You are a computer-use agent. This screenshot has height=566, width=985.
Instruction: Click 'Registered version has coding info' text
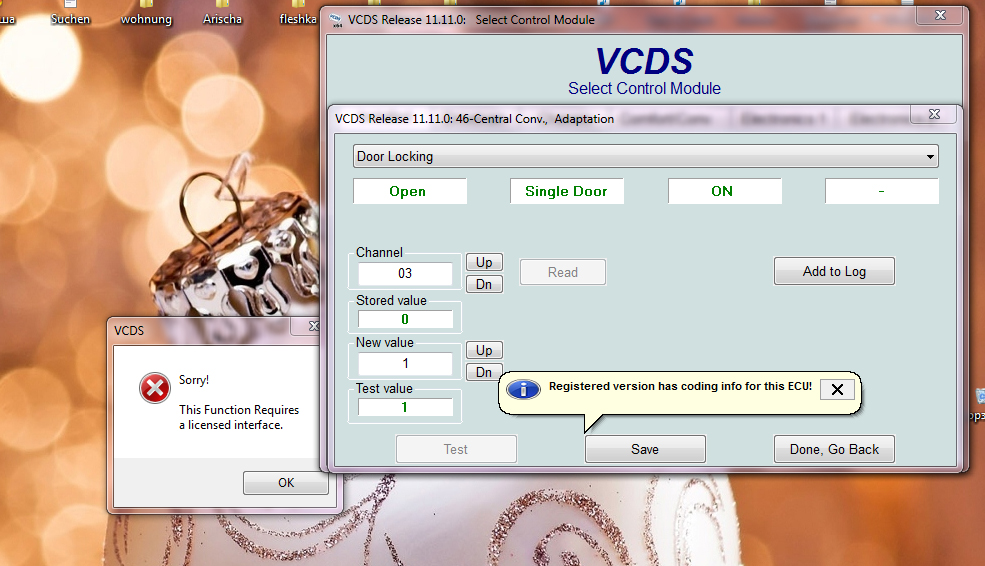(680, 386)
